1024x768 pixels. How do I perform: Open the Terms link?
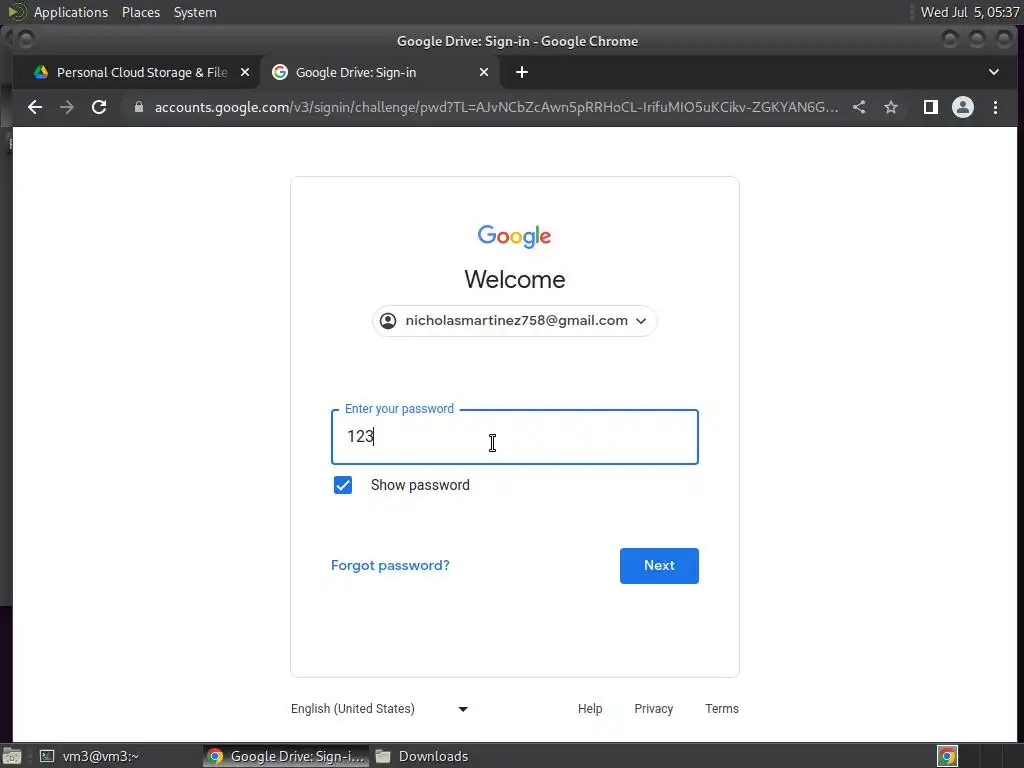pyautogui.click(x=722, y=709)
